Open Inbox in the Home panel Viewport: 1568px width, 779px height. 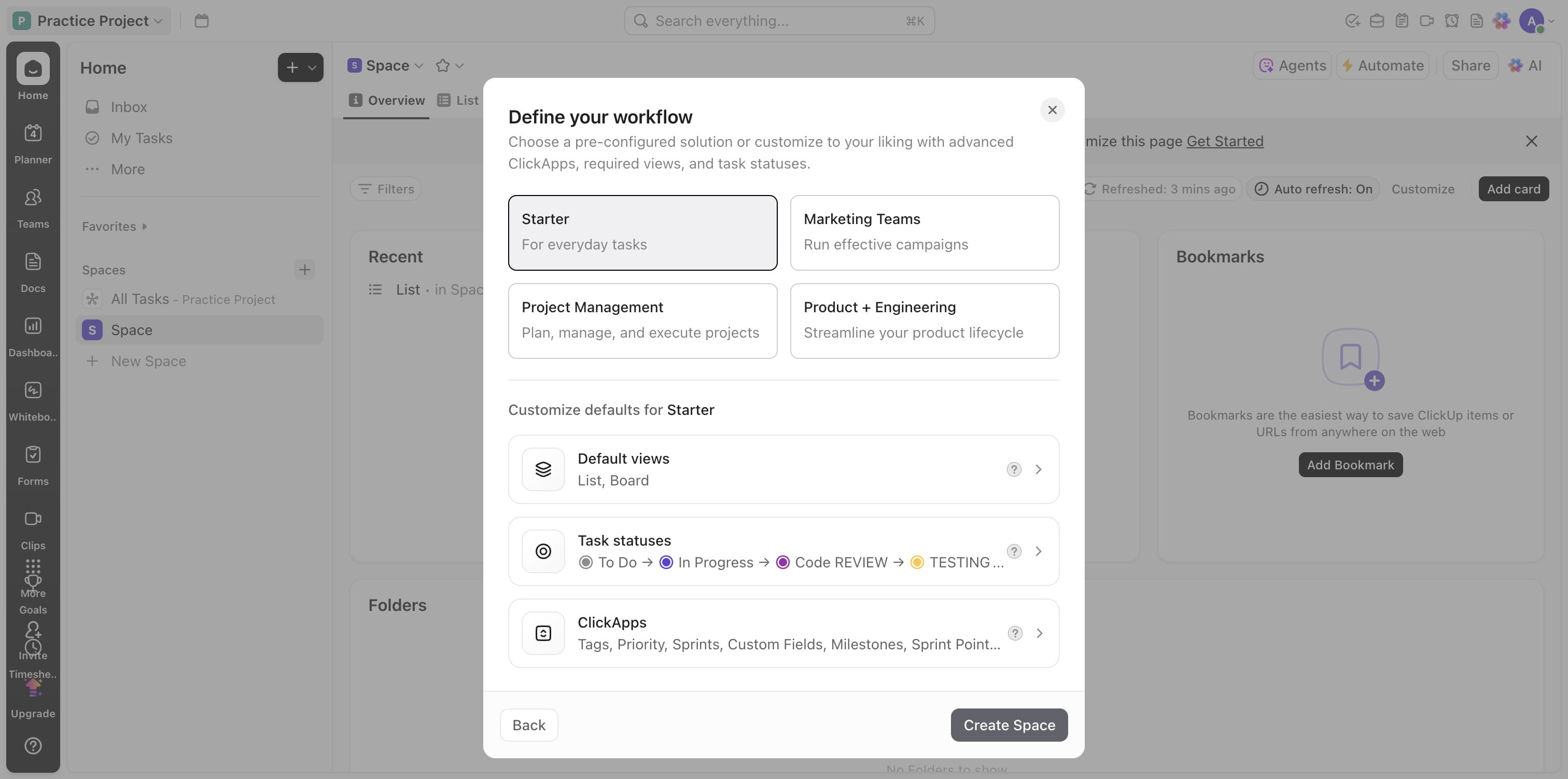[200, 107]
